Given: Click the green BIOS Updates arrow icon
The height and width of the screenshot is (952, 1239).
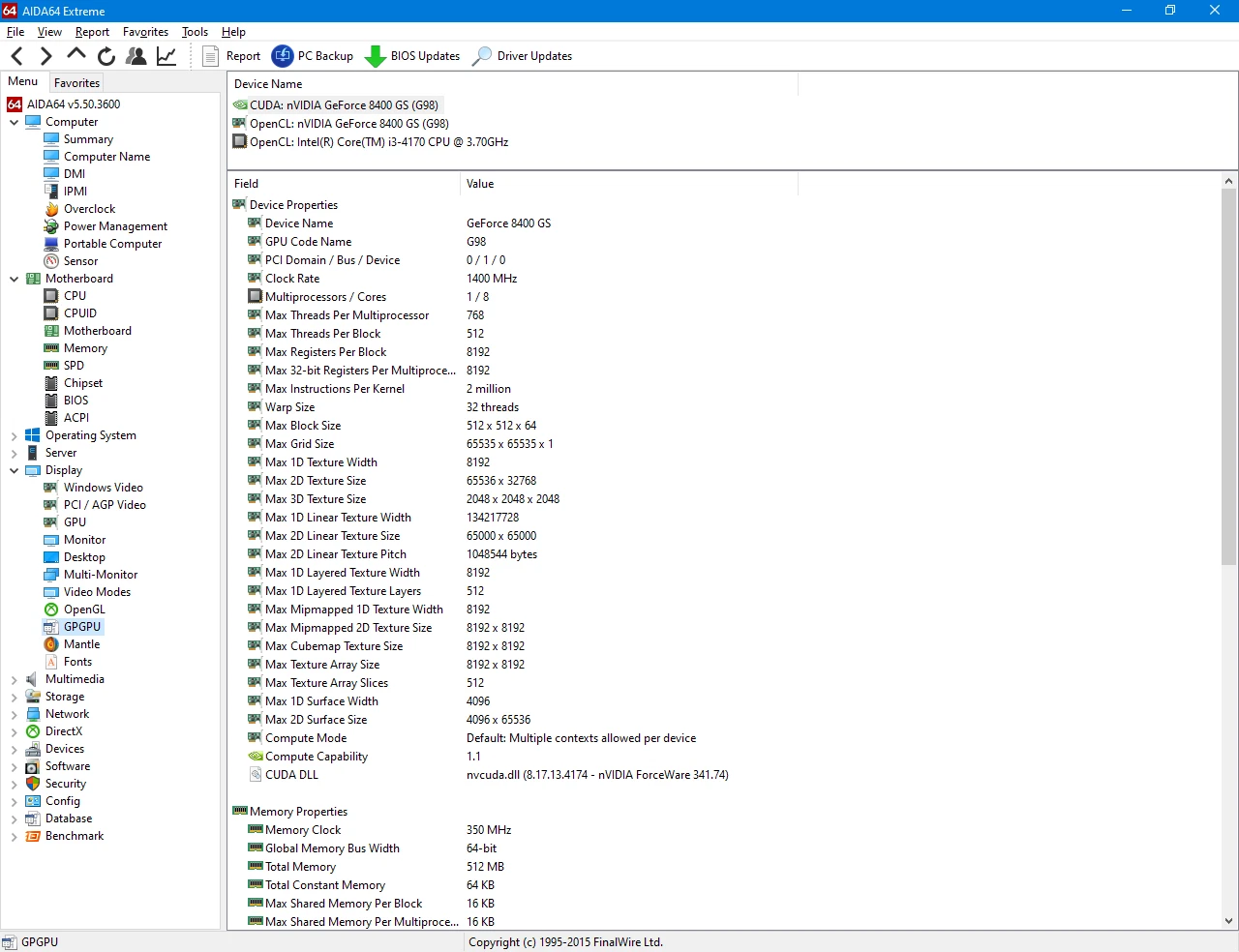Looking at the screenshot, I should click(375, 56).
